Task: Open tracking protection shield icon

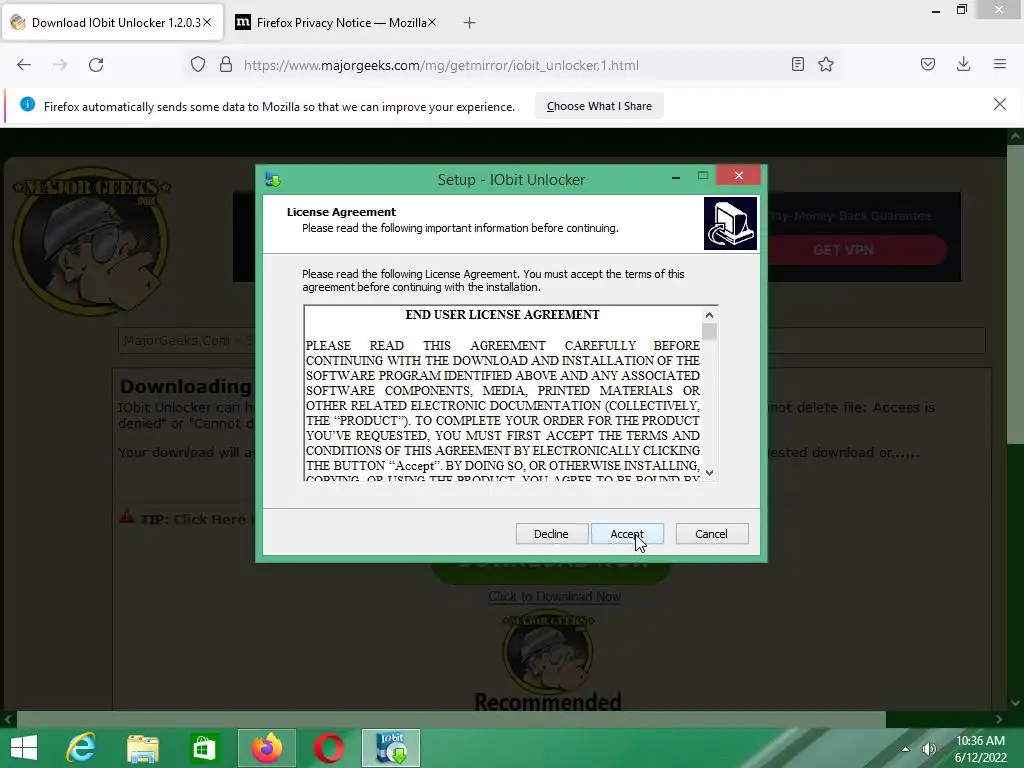Action: [x=198, y=65]
